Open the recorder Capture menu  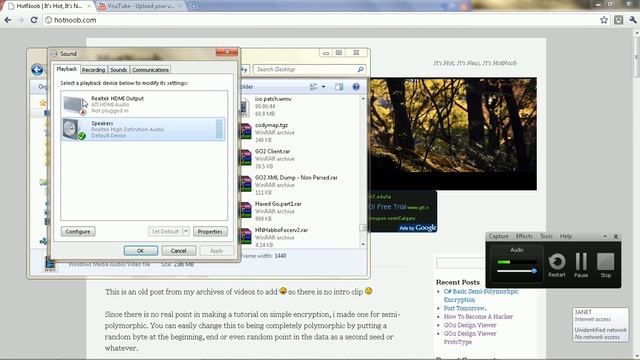point(498,236)
